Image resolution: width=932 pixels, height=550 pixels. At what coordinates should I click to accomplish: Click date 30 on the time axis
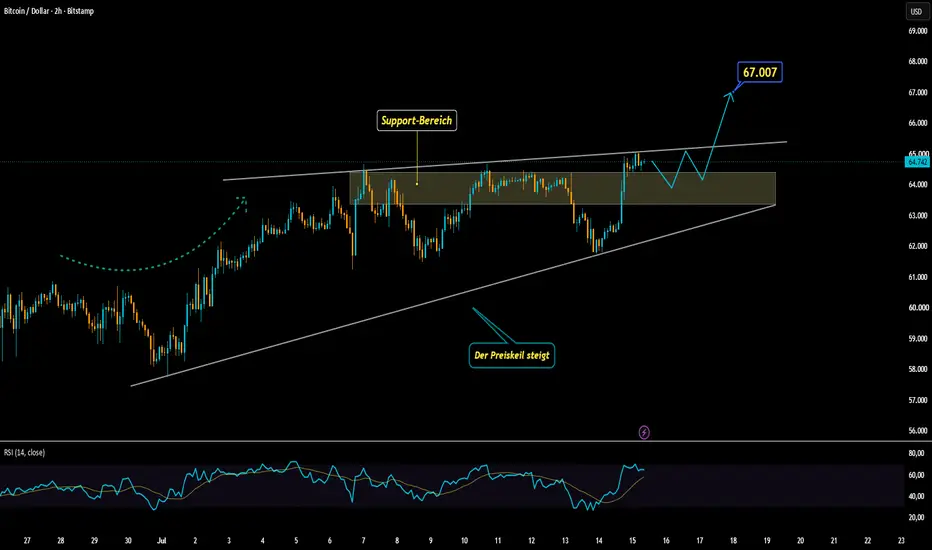128,540
